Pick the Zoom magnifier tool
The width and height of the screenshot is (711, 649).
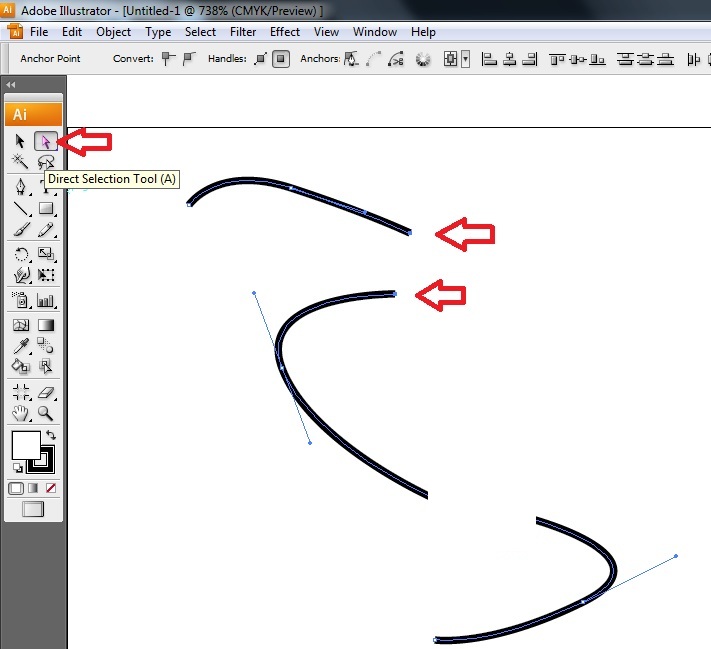click(45, 413)
